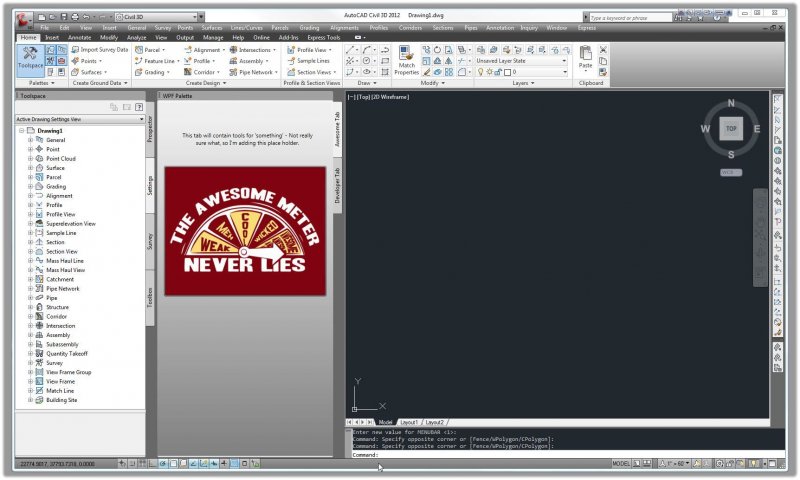The width and height of the screenshot is (800, 480).
Task: Click the search keyword input box
Action: (631, 17)
